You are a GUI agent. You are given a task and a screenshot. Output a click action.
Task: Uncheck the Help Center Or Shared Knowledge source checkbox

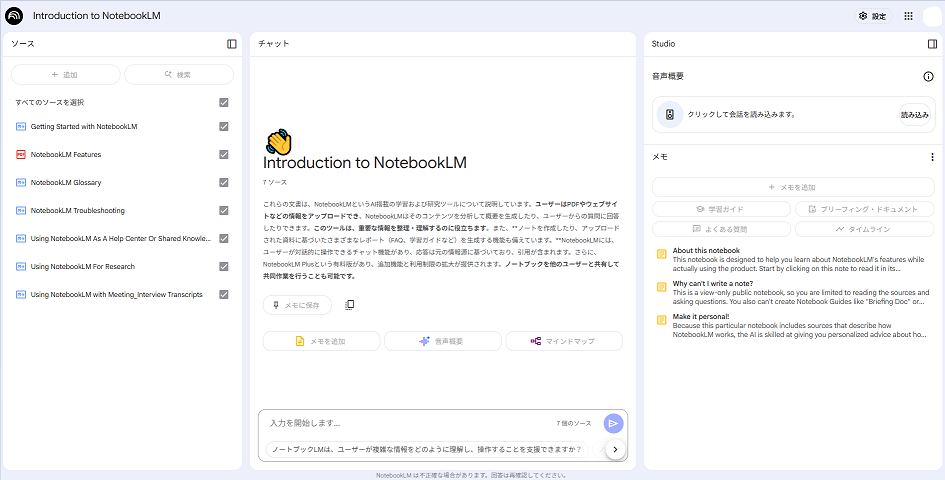[224, 238]
